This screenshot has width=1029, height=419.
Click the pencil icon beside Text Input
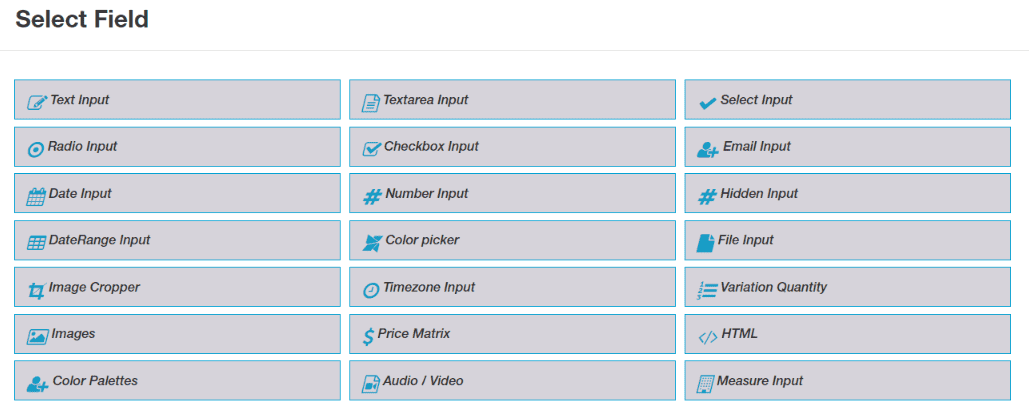pos(37,101)
